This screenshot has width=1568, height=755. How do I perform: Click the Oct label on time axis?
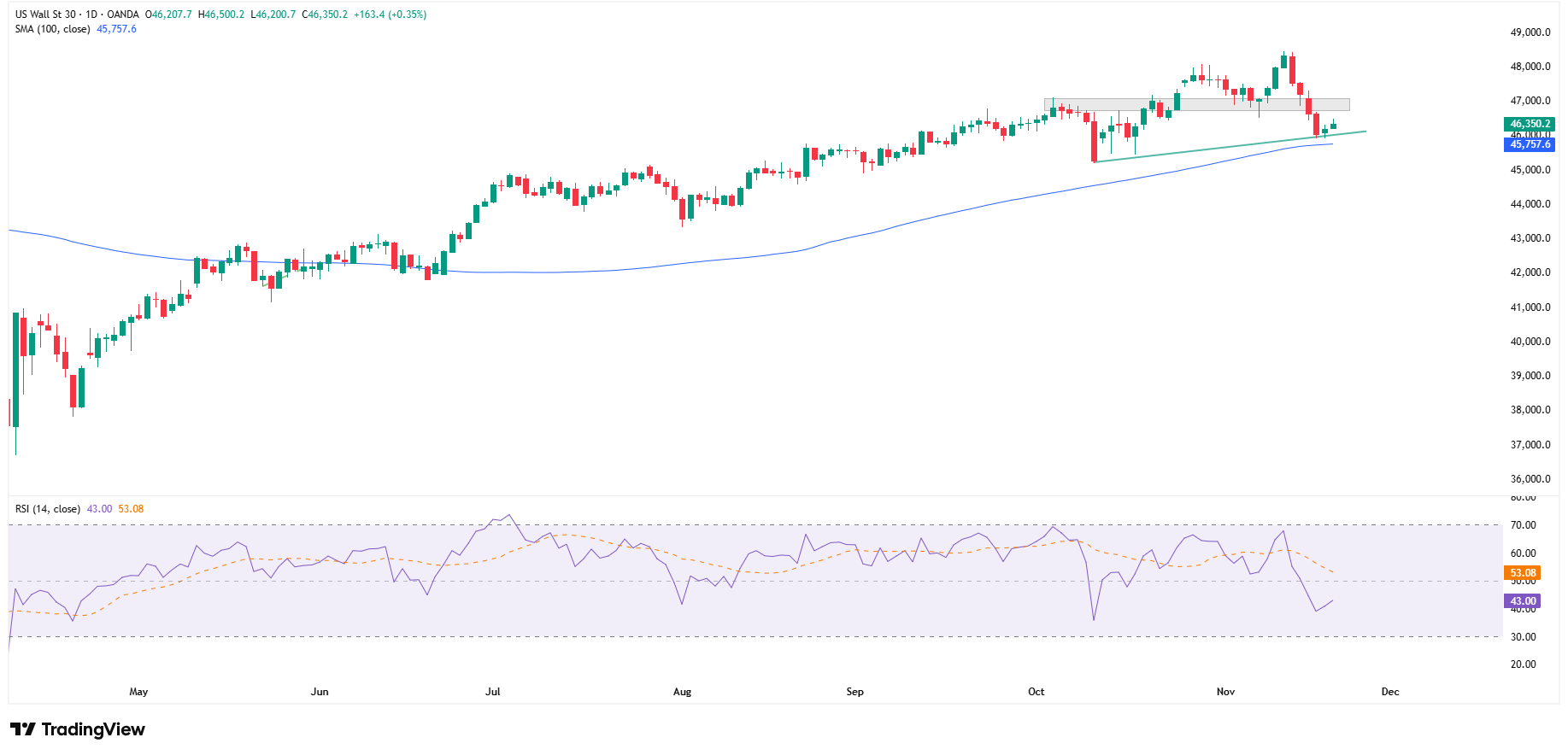[x=1037, y=692]
